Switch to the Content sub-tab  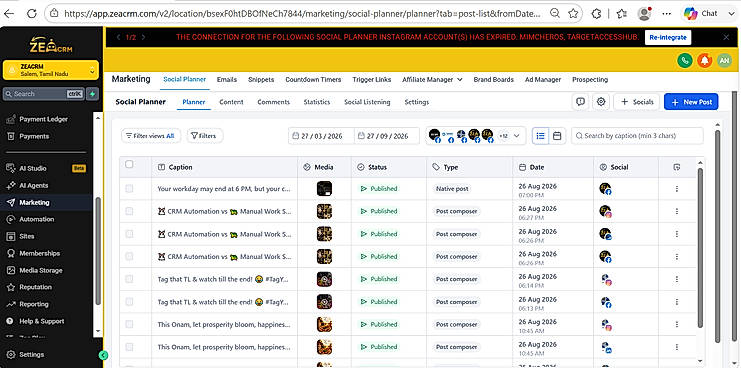pos(231,102)
